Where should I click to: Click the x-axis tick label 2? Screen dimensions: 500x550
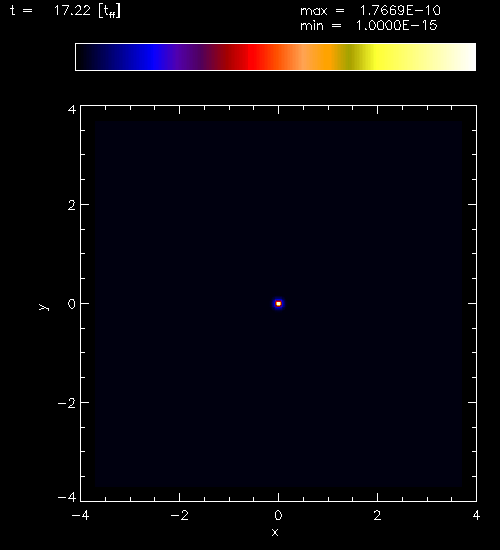(377, 515)
